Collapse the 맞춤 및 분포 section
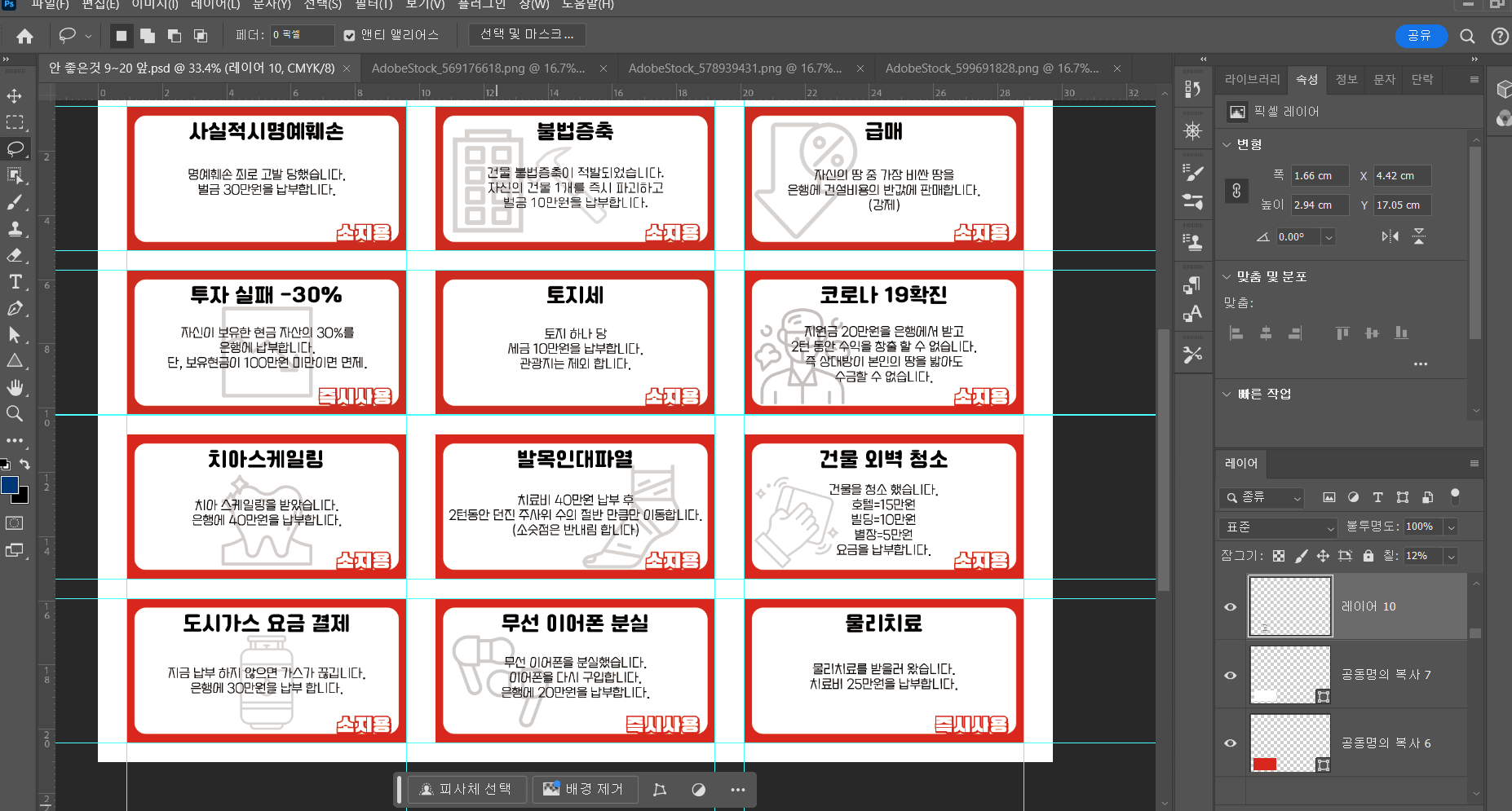 tap(1227, 277)
